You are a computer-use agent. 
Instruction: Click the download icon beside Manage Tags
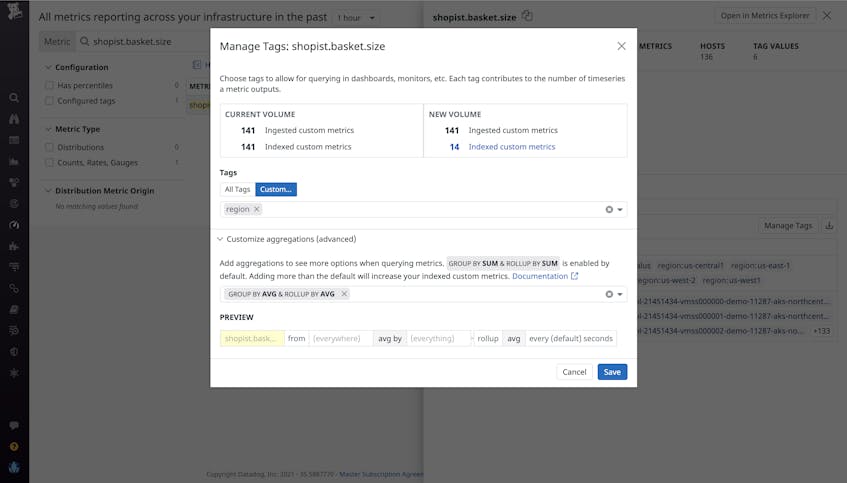[x=829, y=225]
